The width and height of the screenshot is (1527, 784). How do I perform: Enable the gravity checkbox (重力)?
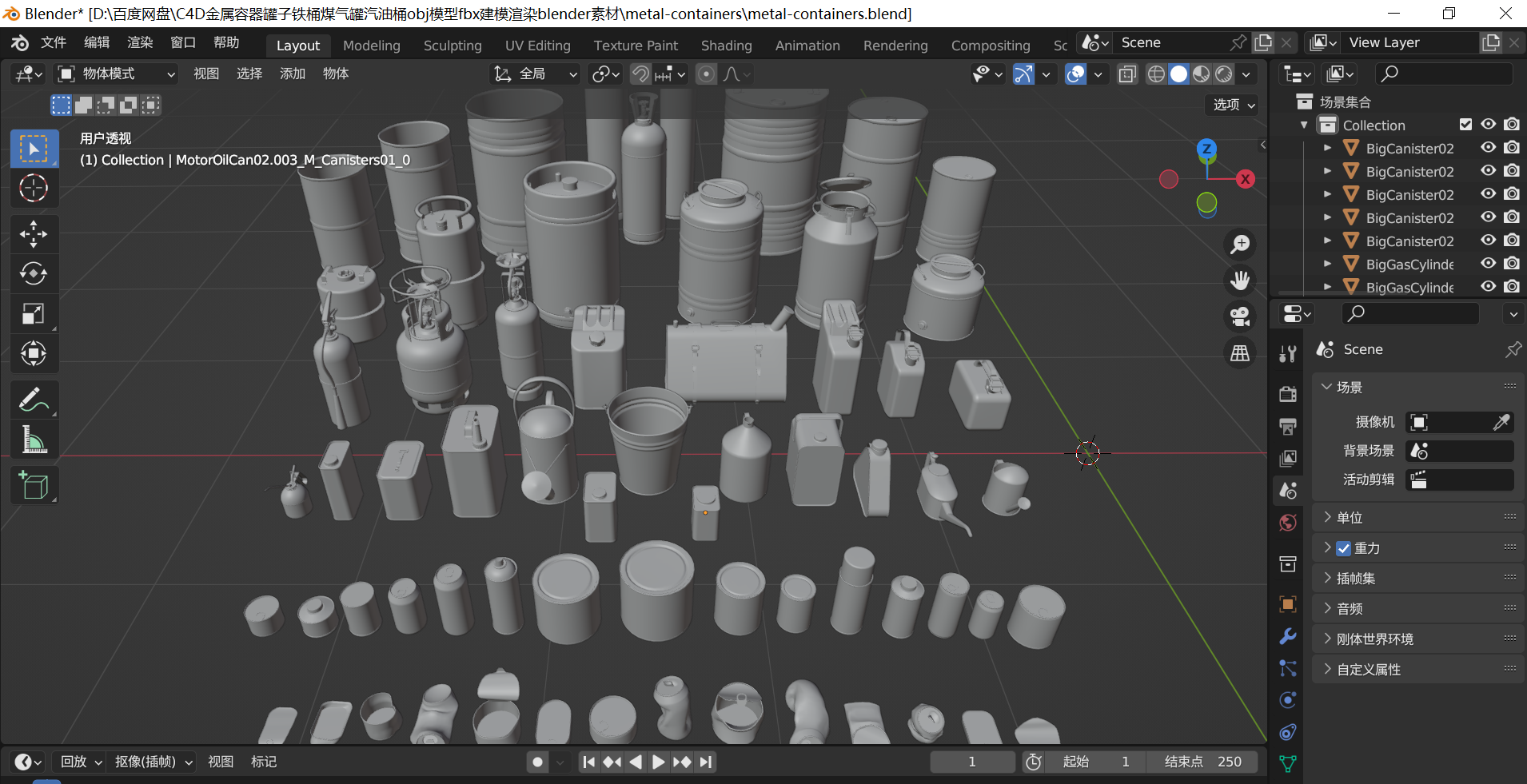1343,548
